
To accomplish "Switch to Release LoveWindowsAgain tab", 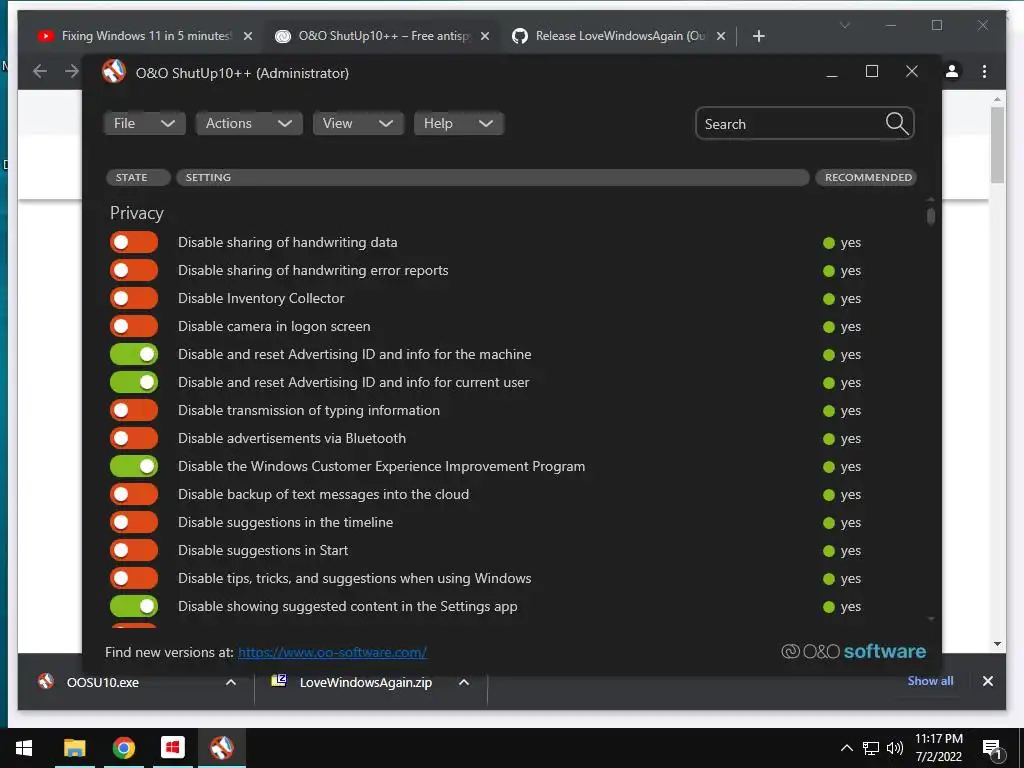I will tap(618, 36).
